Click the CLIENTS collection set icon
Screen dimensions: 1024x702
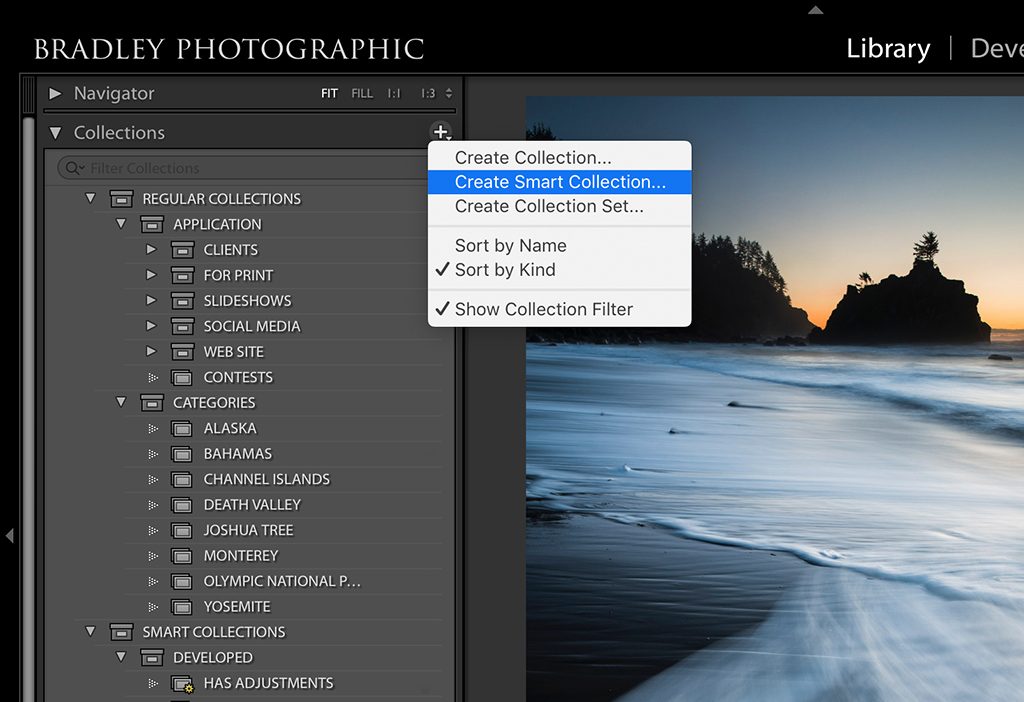tap(182, 249)
